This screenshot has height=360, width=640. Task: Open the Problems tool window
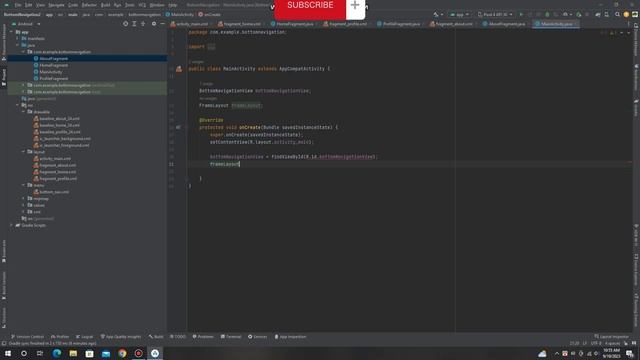point(203,337)
